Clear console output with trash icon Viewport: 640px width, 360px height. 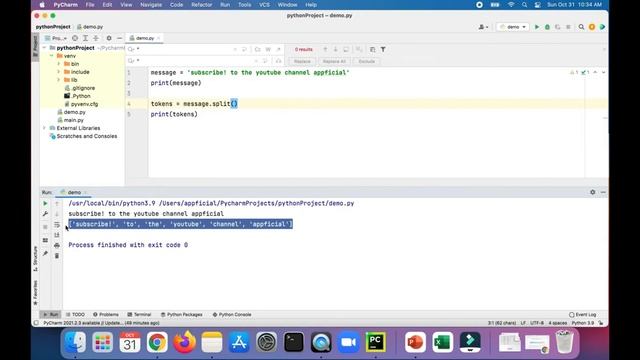[x=57, y=256]
